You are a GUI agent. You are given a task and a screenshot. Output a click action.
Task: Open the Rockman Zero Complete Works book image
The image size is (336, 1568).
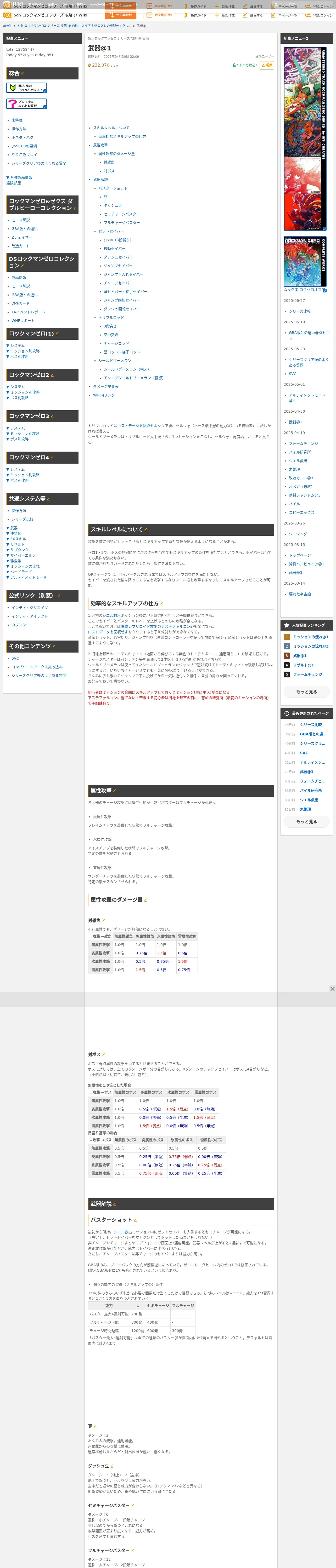click(x=305, y=262)
